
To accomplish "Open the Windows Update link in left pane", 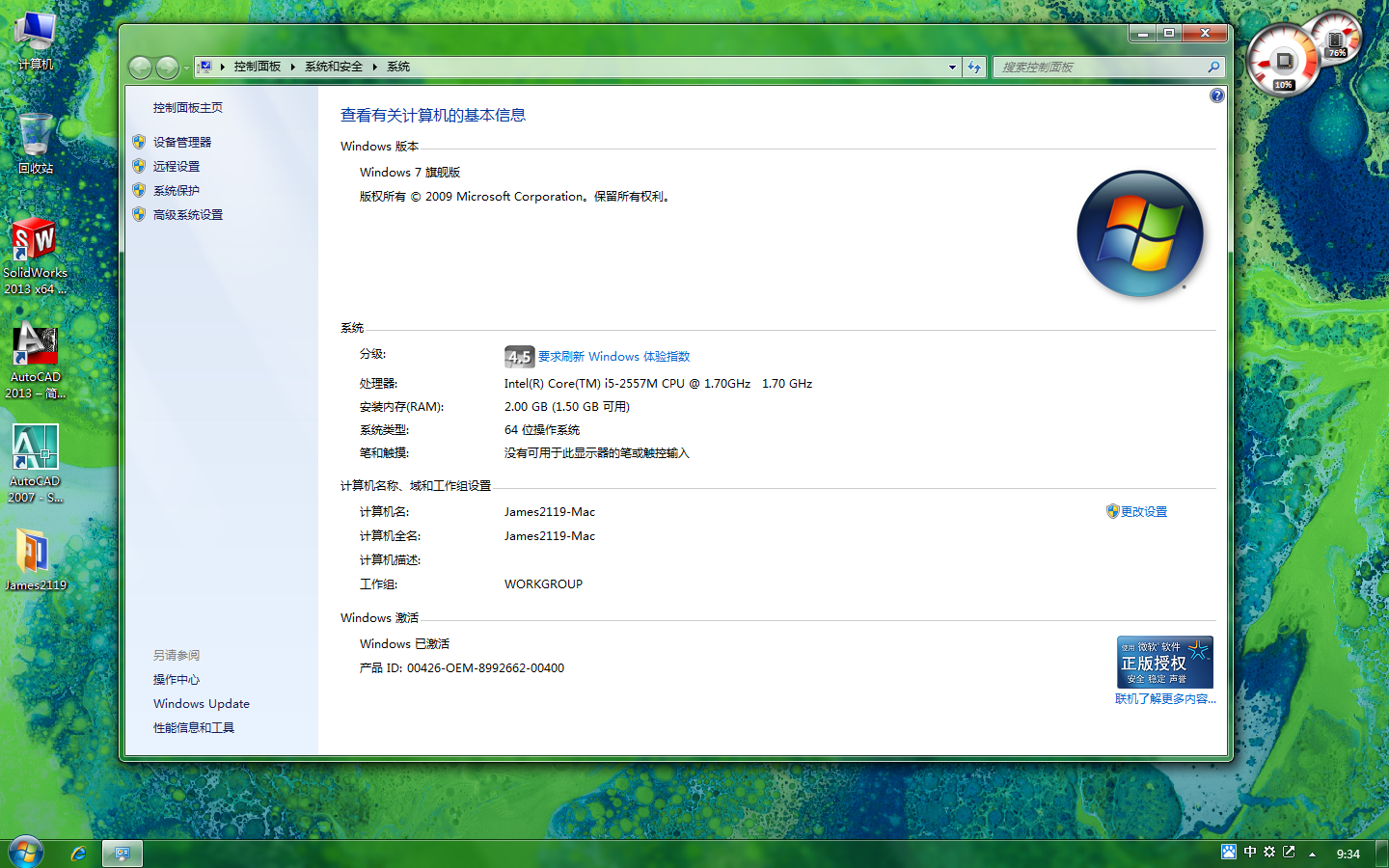I will point(202,703).
